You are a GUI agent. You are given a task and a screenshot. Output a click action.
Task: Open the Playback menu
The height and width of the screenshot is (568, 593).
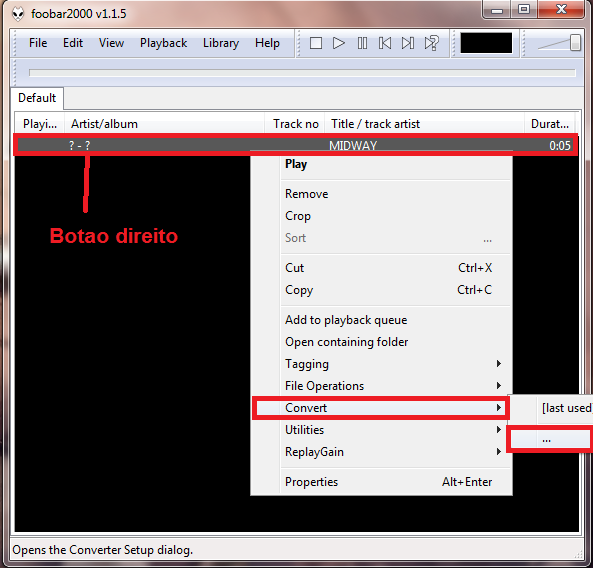tap(163, 43)
